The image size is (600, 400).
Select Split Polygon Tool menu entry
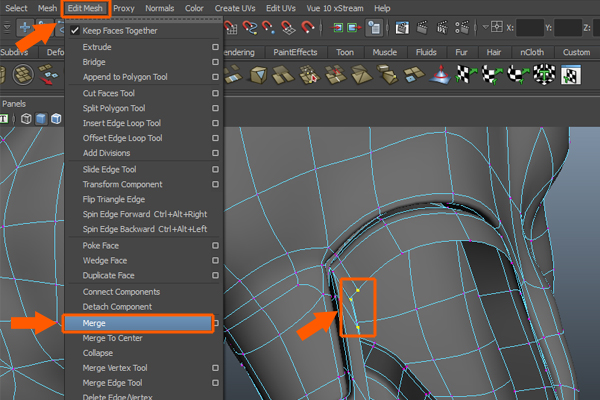point(114,108)
